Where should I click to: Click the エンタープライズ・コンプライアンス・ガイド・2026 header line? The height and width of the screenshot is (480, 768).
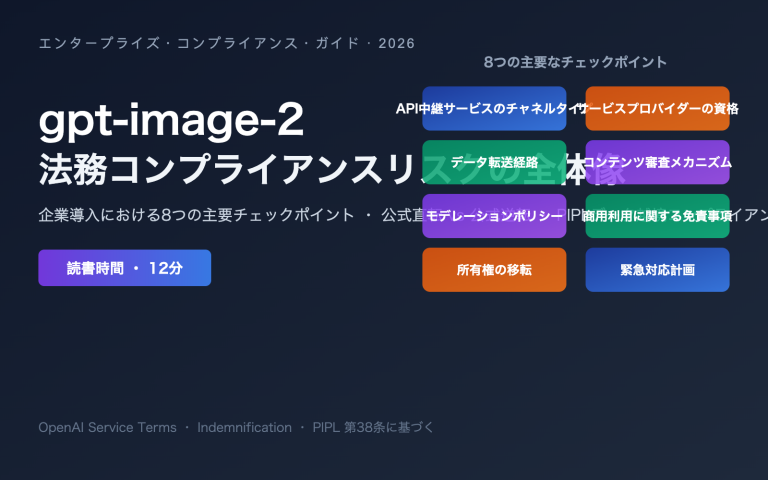click(x=227, y=43)
